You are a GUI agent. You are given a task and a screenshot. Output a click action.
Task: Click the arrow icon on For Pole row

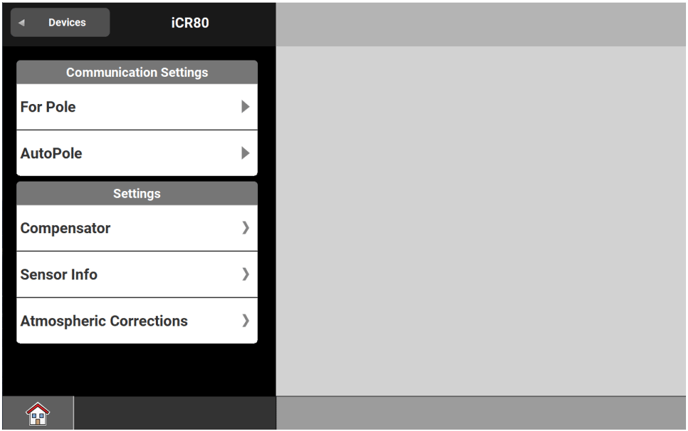pyautogui.click(x=245, y=107)
